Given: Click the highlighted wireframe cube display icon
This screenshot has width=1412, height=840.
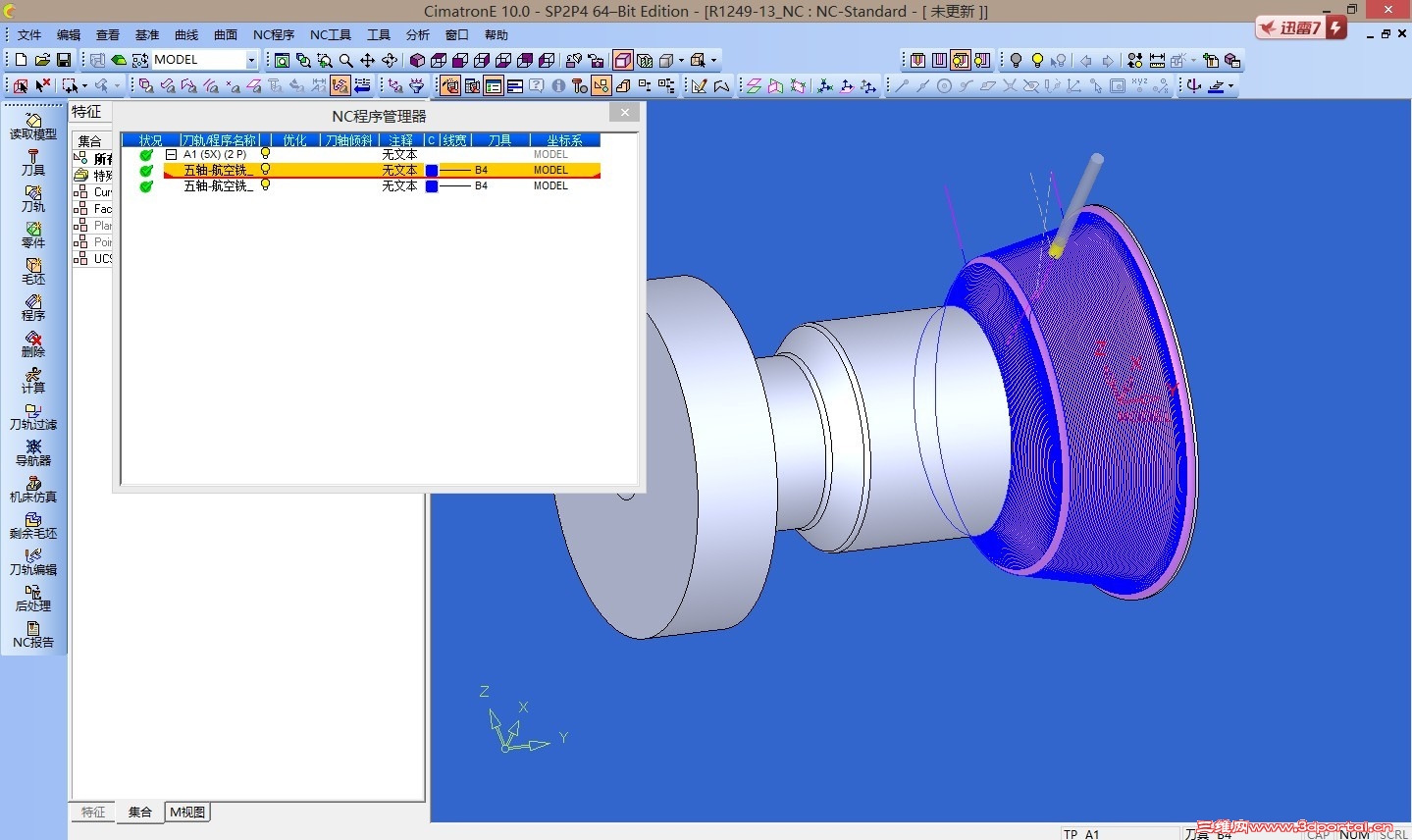Looking at the screenshot, I should pos(623,60).
